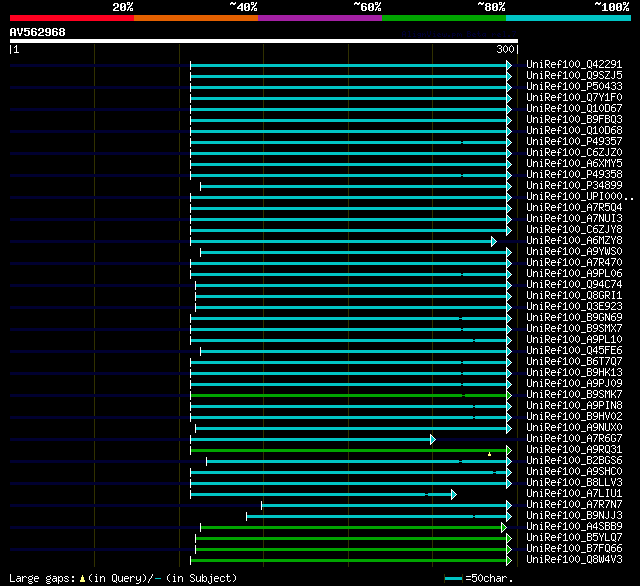Click the green UniRef100_B9SMK7 label
The image size is (640, 586).
(x=574, y=395)
